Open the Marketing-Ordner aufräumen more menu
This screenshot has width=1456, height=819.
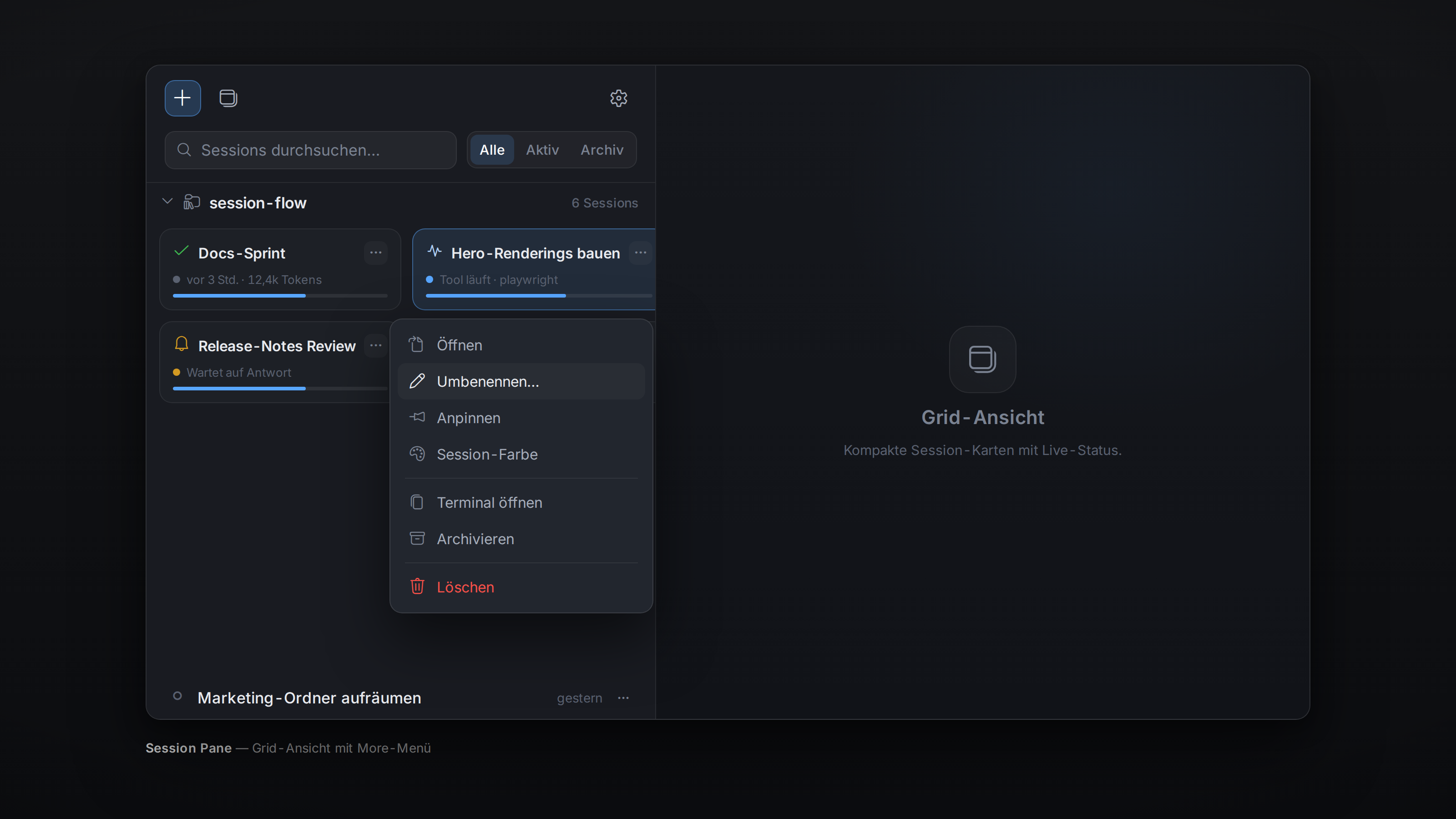pos(623,698)
